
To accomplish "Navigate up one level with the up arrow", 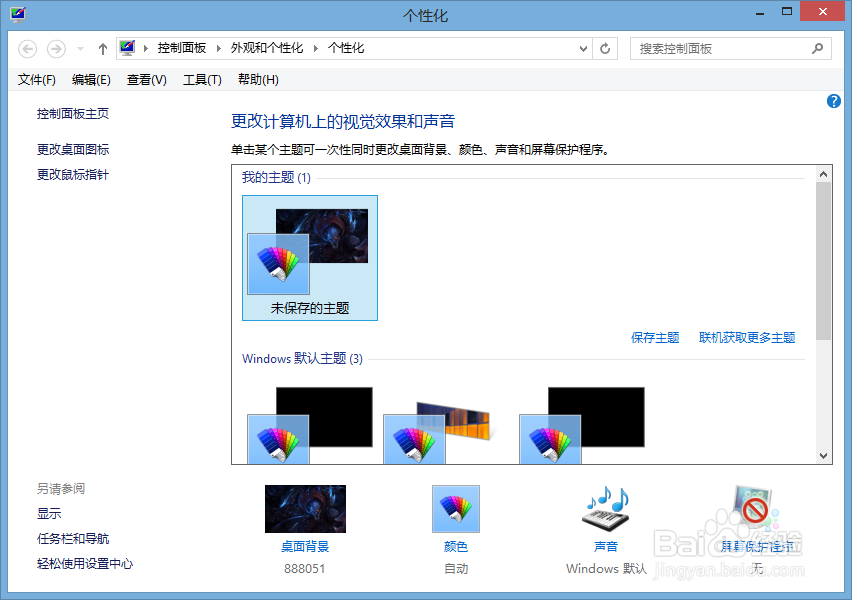I will tap(102, 48).
